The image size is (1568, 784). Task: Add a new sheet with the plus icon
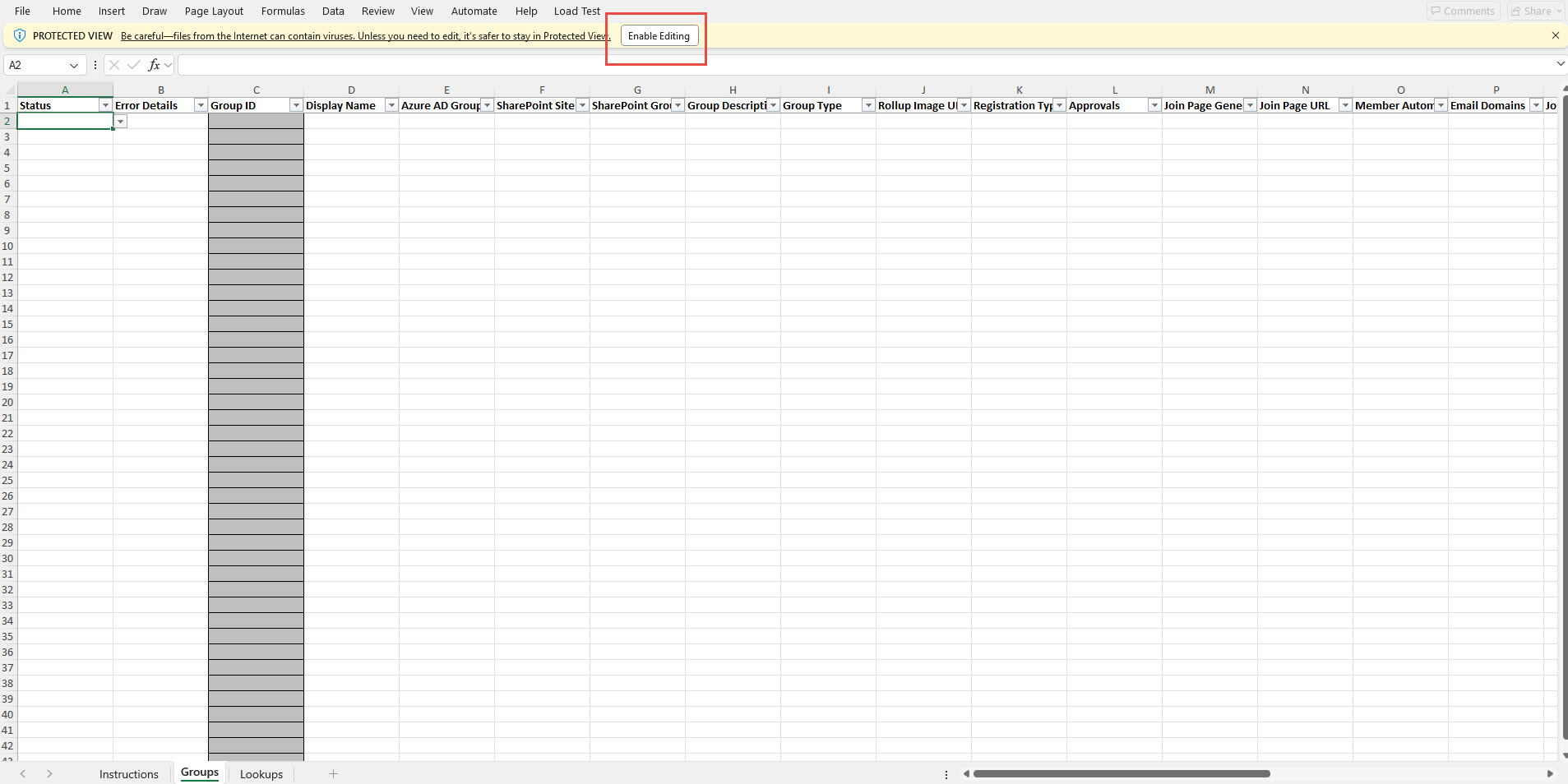(x=333, y=773)
